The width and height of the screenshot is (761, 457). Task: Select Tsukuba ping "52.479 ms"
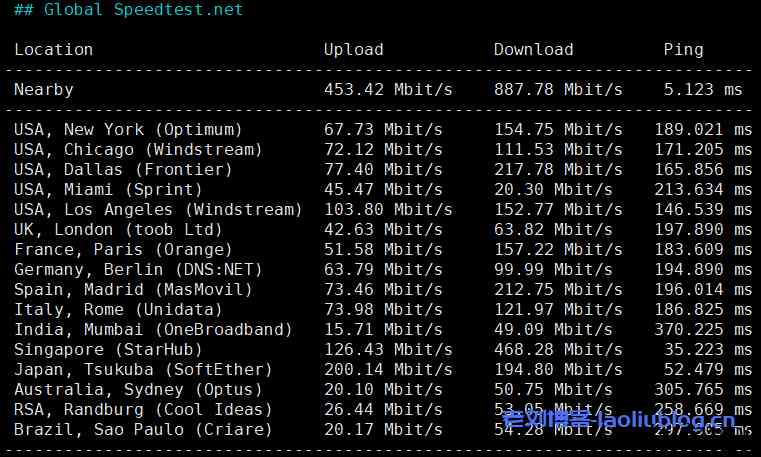point(708,370)
